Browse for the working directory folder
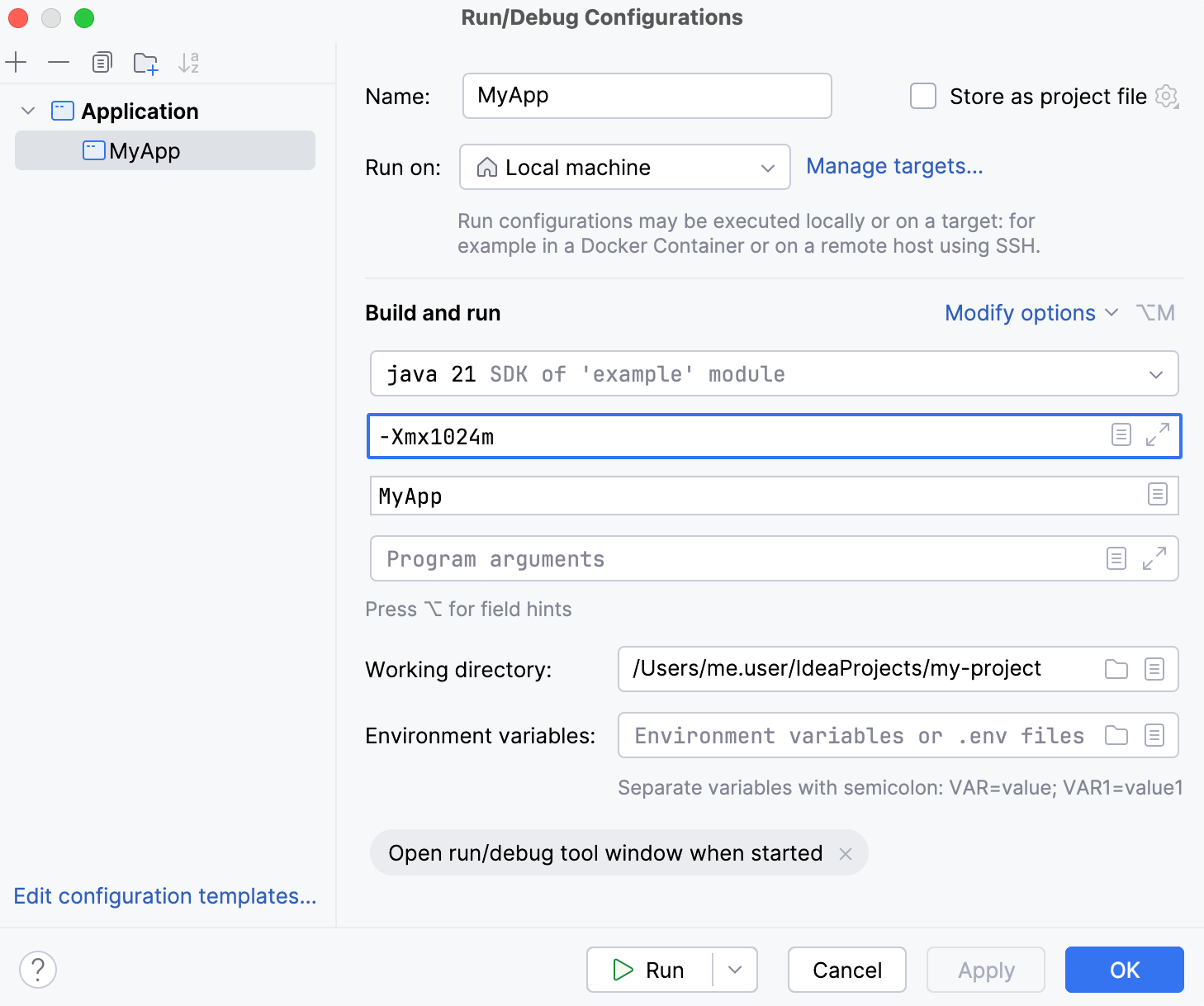 (x=1116, y=669)
